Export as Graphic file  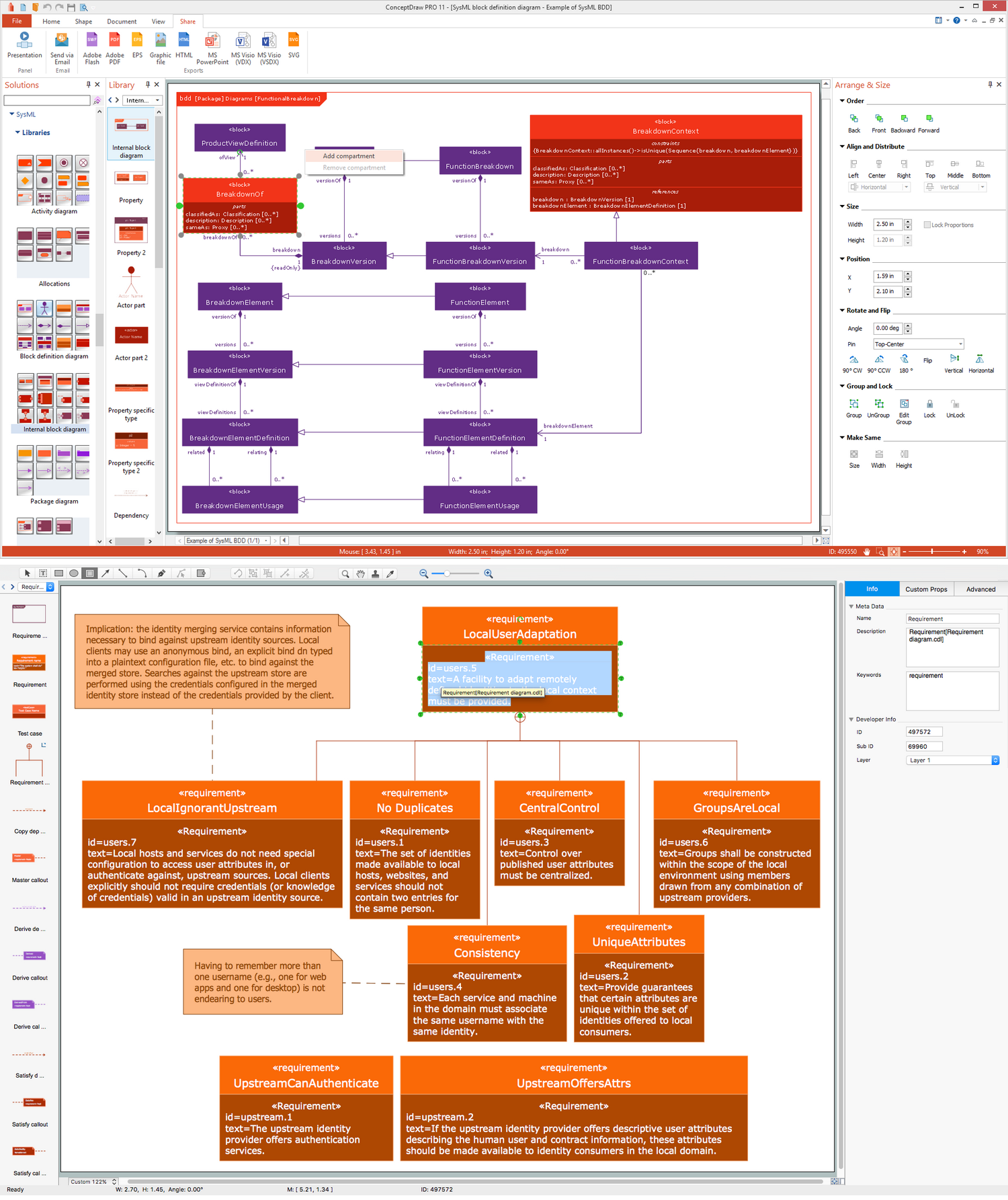tap(161, 48)
